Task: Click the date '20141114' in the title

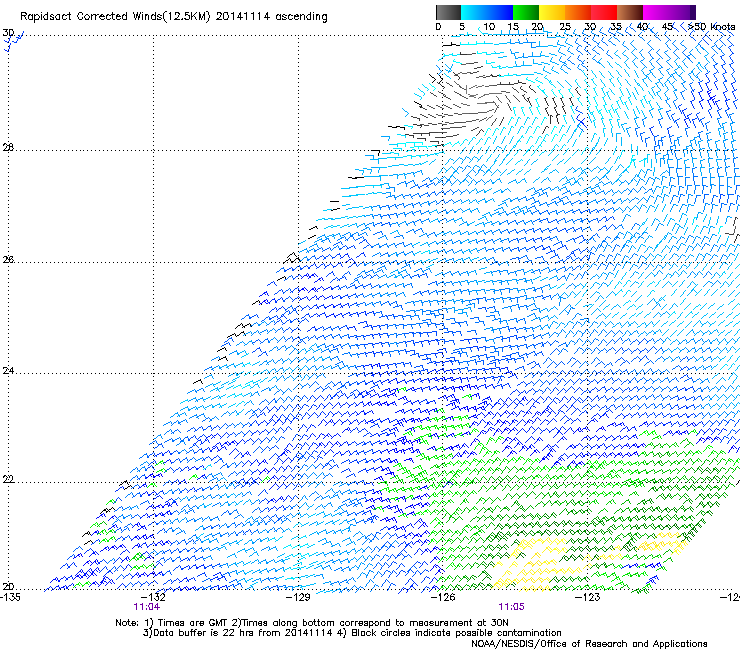Action: [x=243, y=17]
